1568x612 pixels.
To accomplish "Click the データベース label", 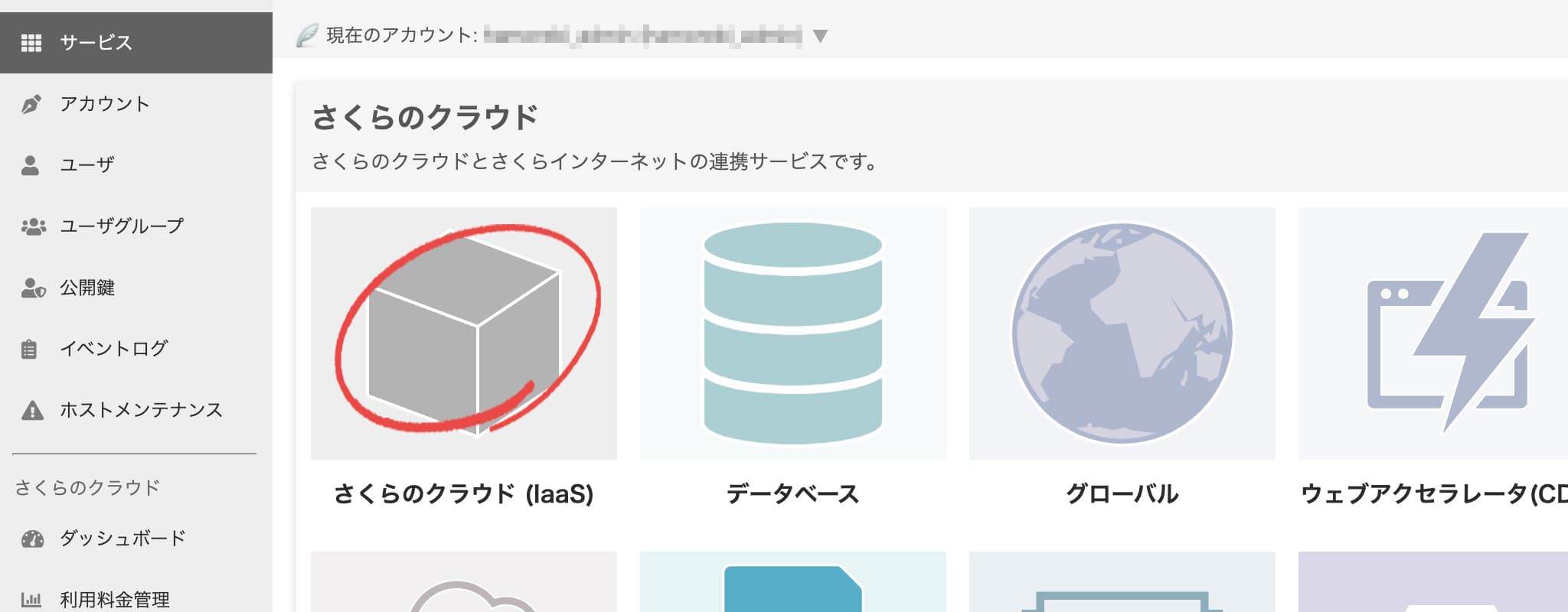I will pos(793,494).
